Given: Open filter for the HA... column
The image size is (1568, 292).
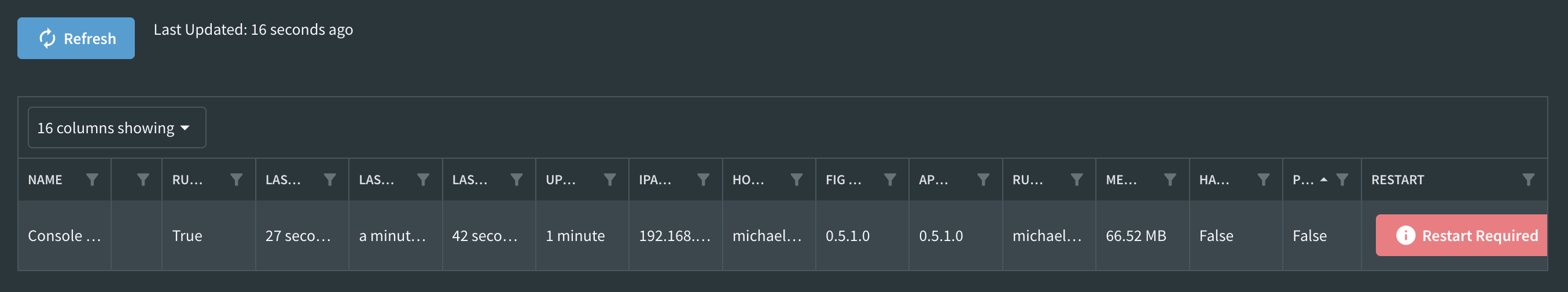Looking at the screenshot, I should (1264, 179).
